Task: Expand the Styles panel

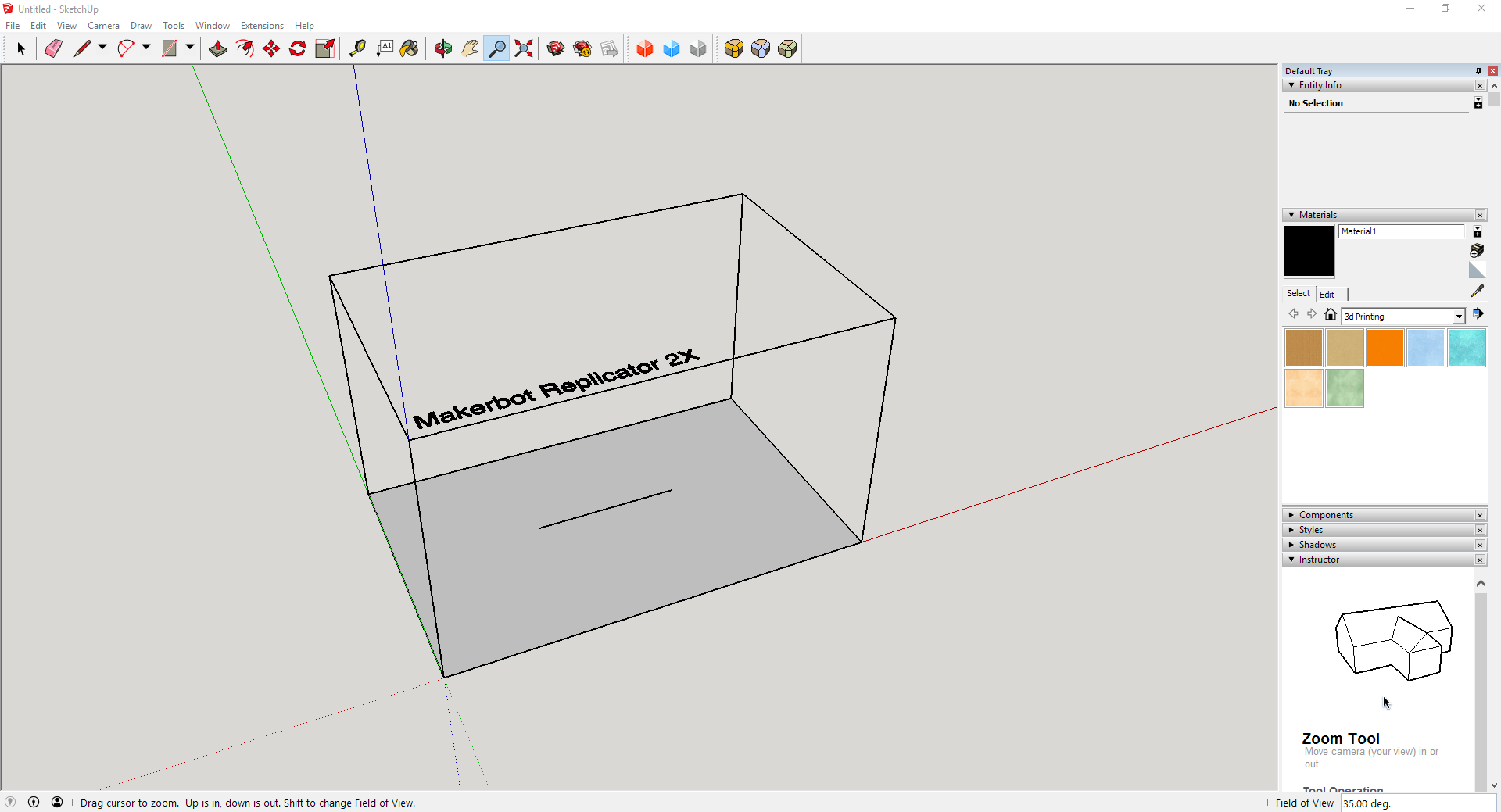Action: 1291,530
